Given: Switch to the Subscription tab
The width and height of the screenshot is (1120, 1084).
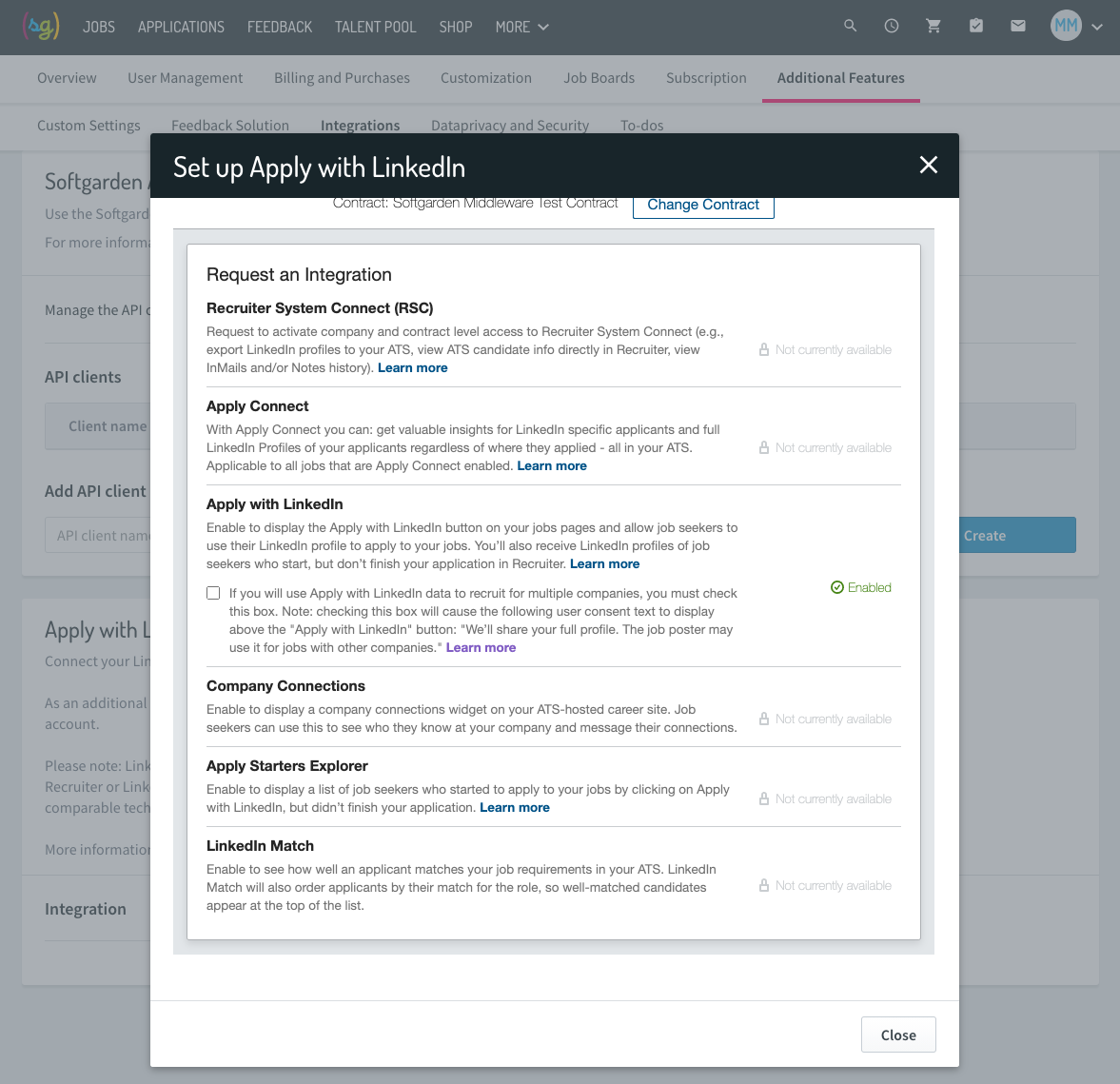Looking at the screenshot, I should click(706, 78).
